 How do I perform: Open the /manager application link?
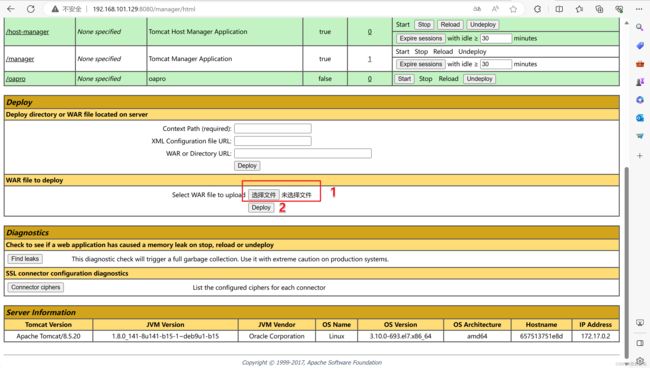20,59
